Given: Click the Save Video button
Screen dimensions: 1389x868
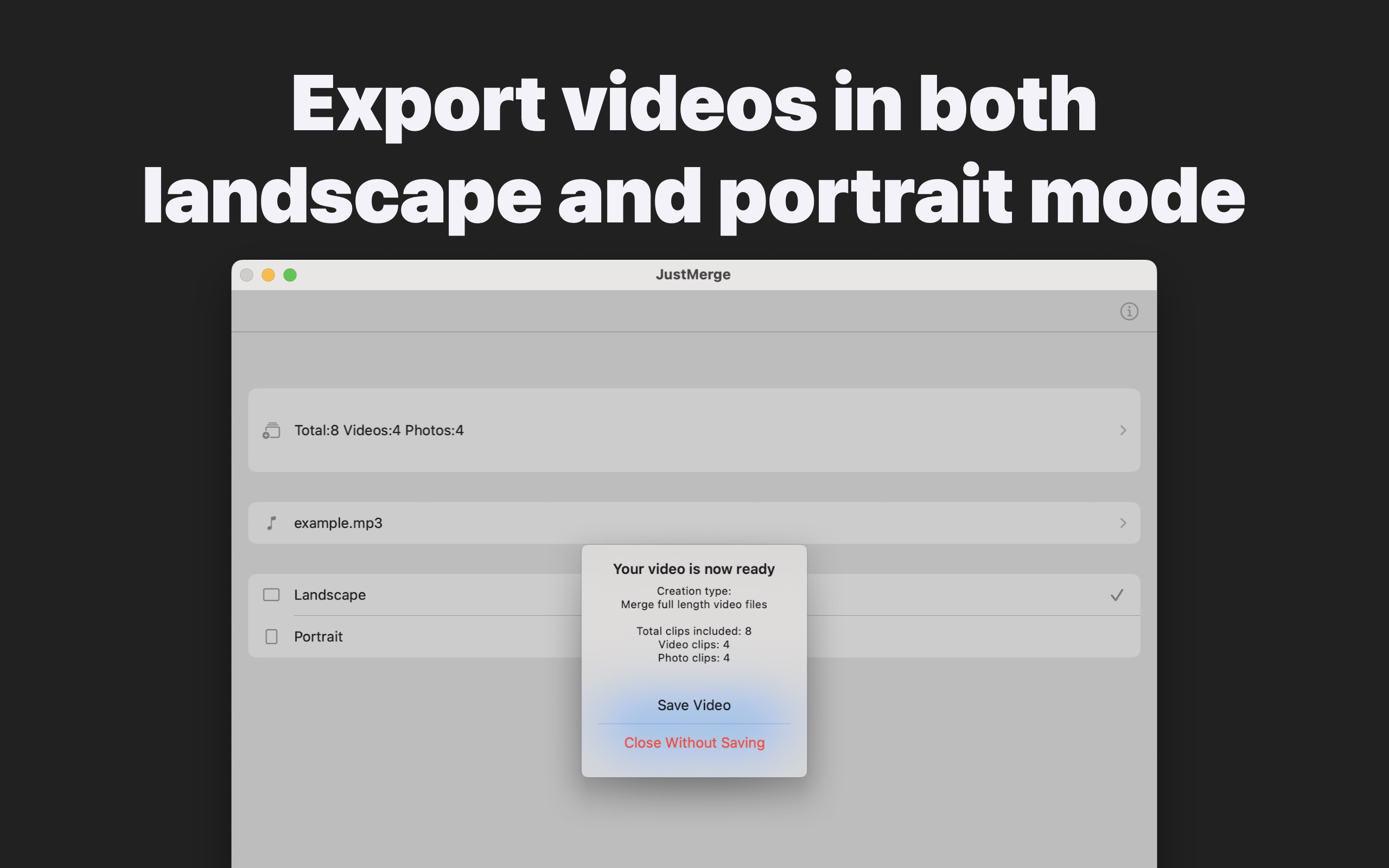Looking at the screenshot, I should [x=693, y=705].
